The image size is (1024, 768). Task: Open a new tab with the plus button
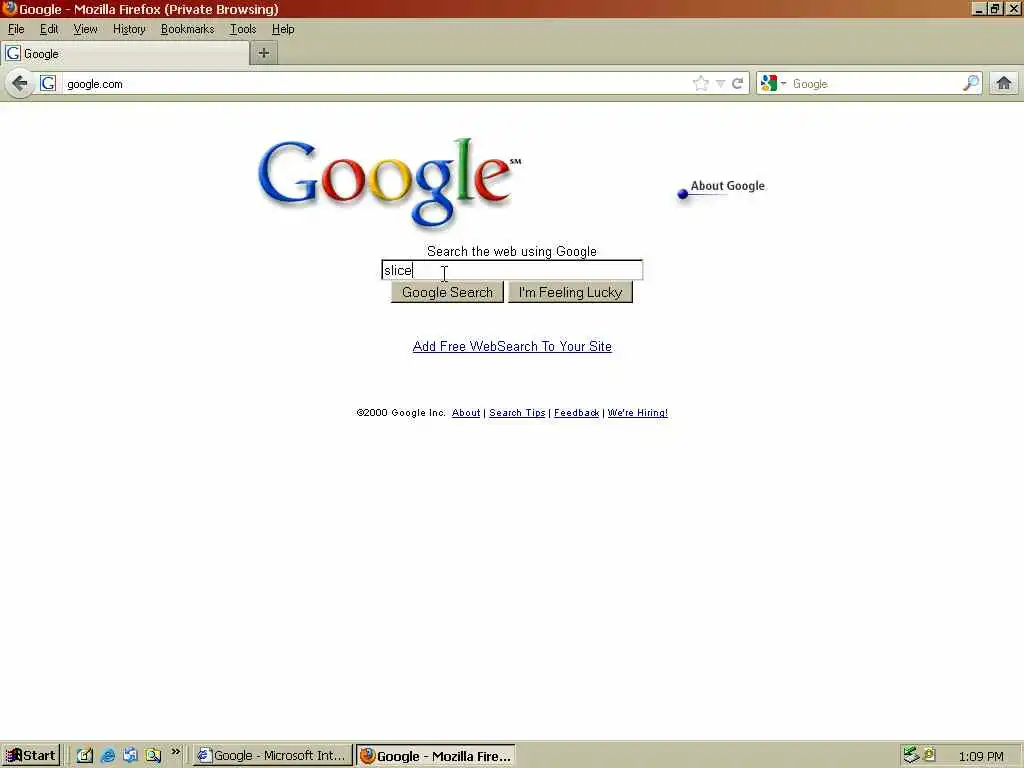pos(264,54)
